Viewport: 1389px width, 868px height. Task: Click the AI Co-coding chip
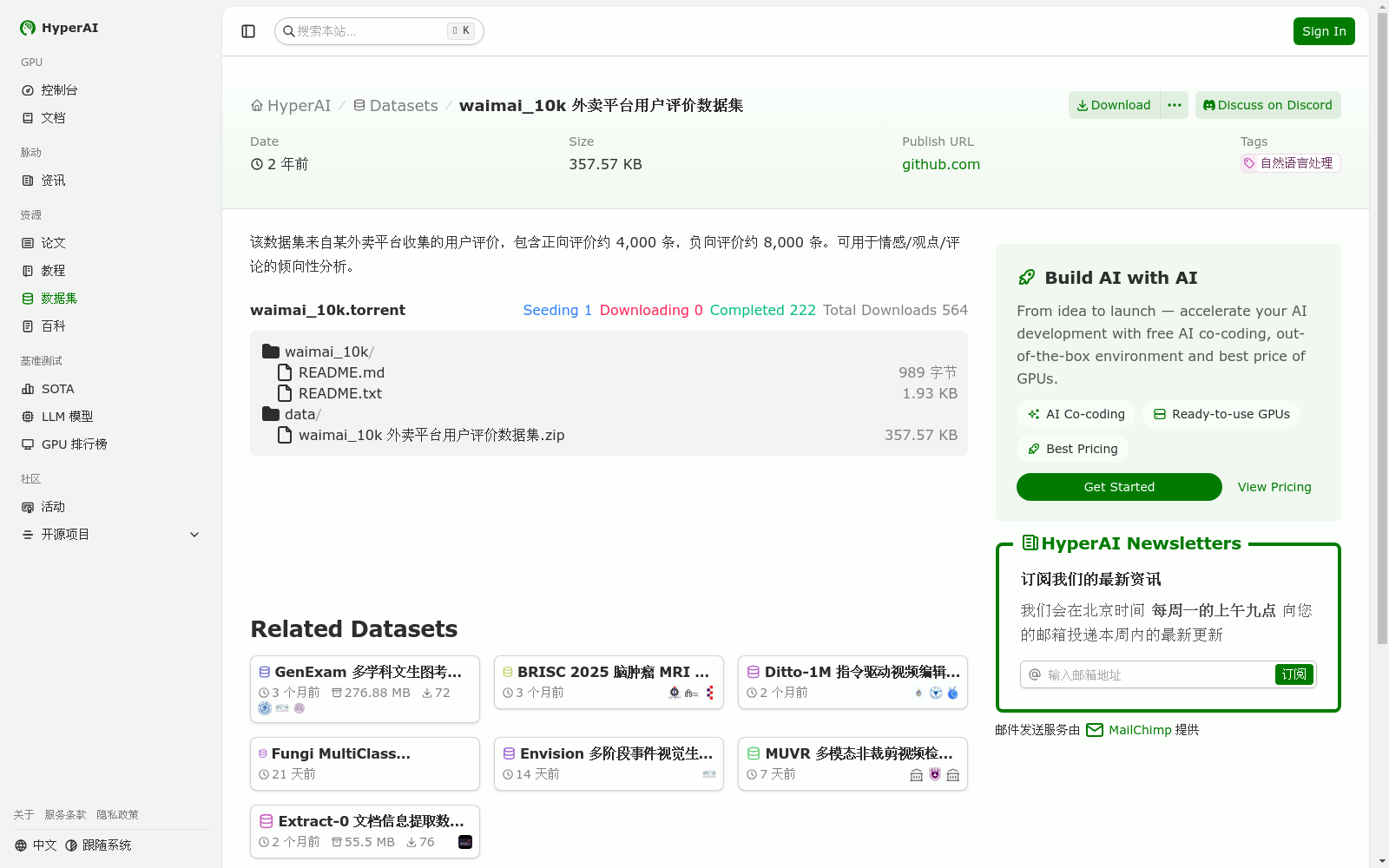point(1076,414)
